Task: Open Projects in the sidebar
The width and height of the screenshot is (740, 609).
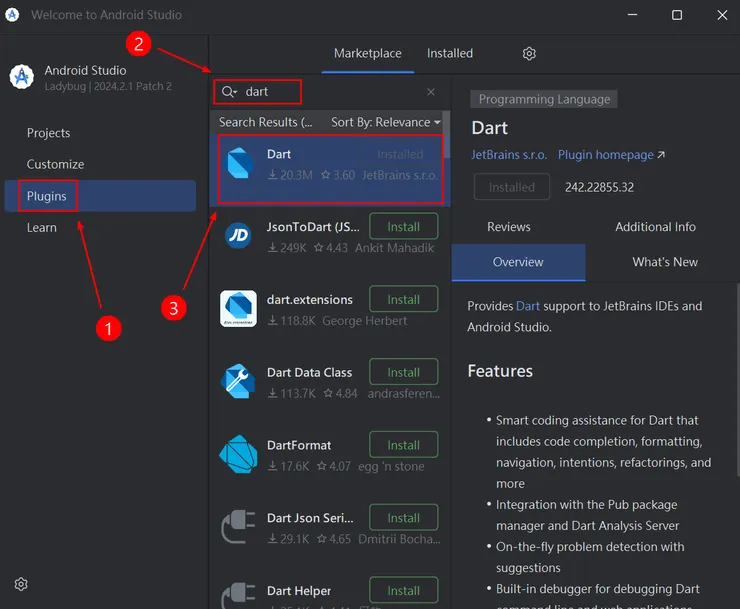Action: 48,133
